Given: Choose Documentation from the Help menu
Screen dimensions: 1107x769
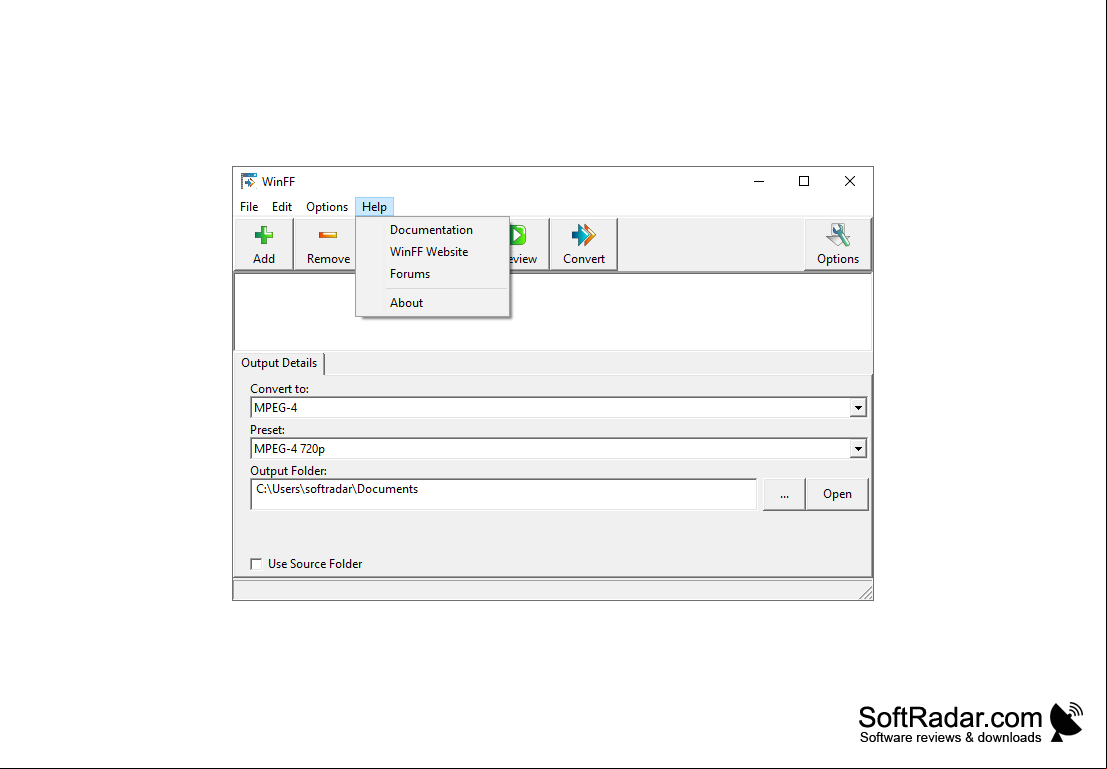Looking at the screenshot, I should click(x=432, y=229).
